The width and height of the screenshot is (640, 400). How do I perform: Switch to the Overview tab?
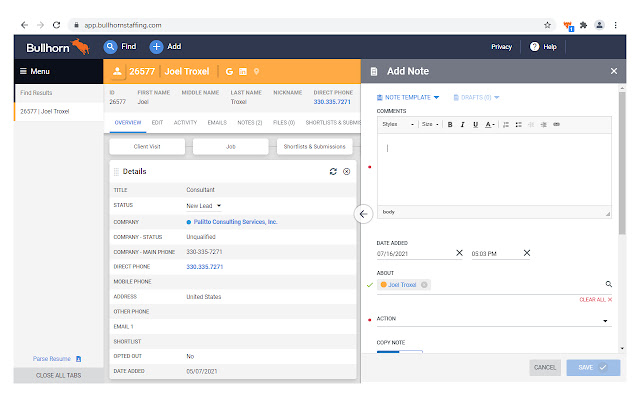pyautogui.click(x=128, y=122)
